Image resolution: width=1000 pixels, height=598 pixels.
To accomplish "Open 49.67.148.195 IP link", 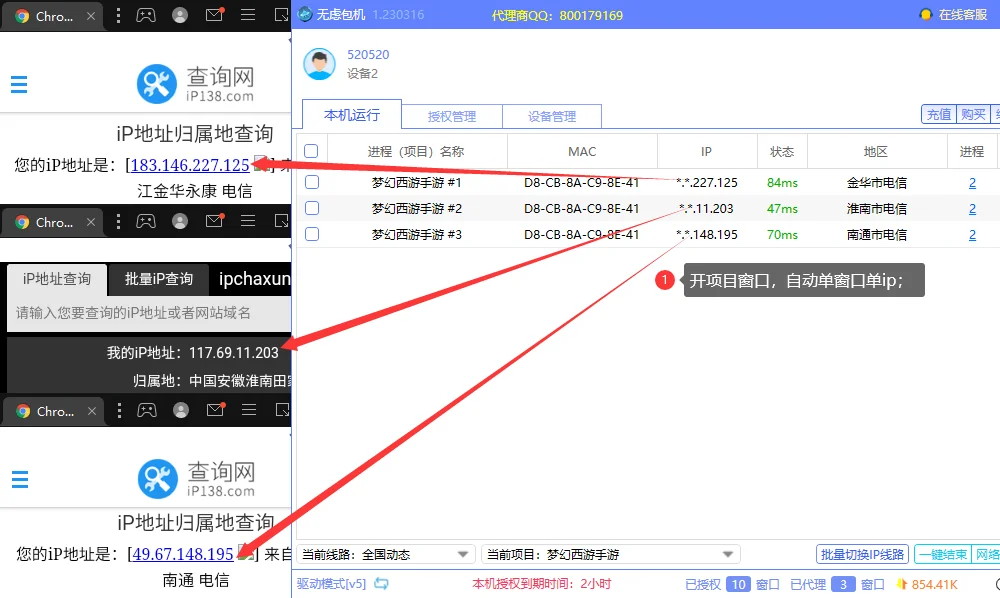I will tap(183, 554).
